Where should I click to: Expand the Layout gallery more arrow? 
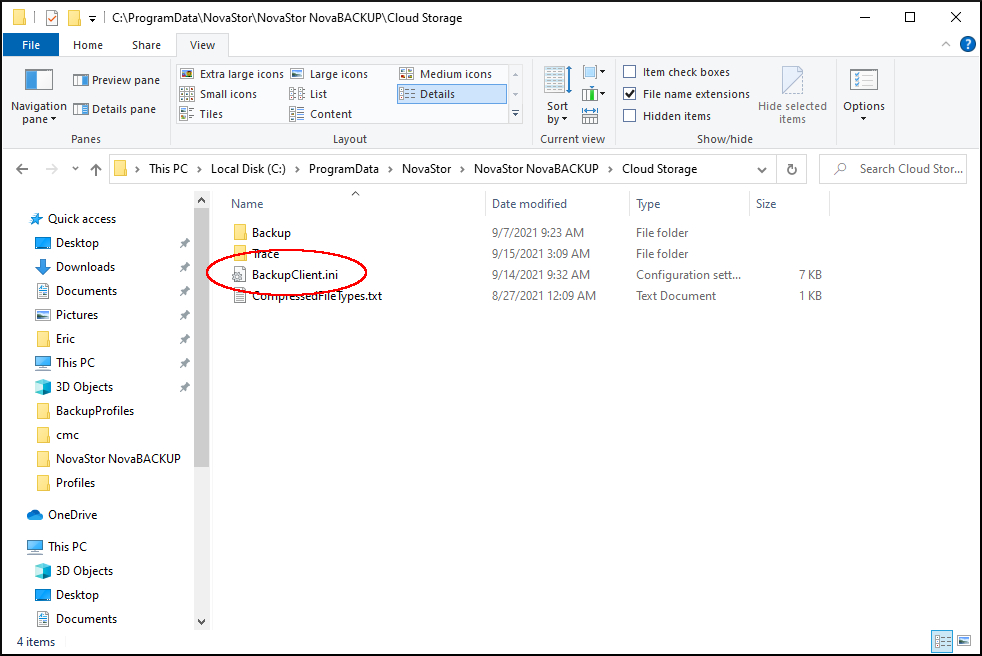coord(515,114)
